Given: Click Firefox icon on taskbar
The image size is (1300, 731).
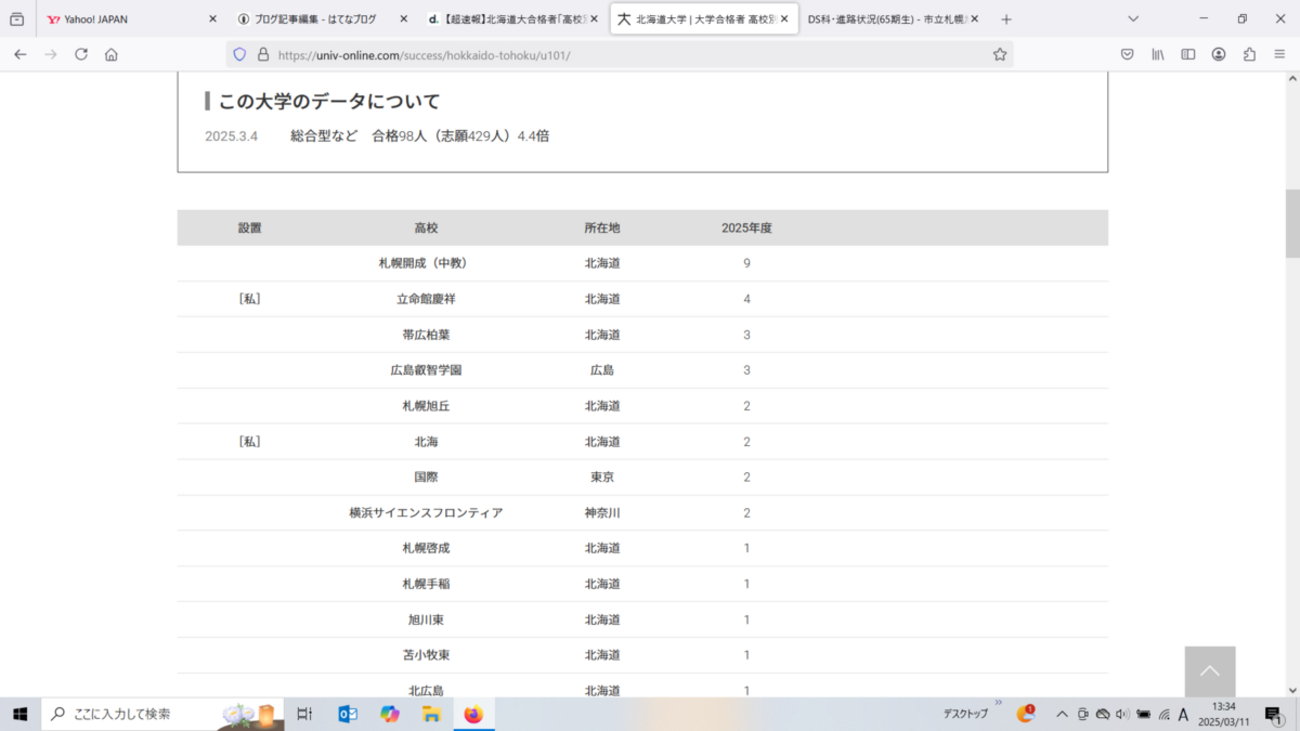Looking at the screenshot, I should click(x=473, y=714).
